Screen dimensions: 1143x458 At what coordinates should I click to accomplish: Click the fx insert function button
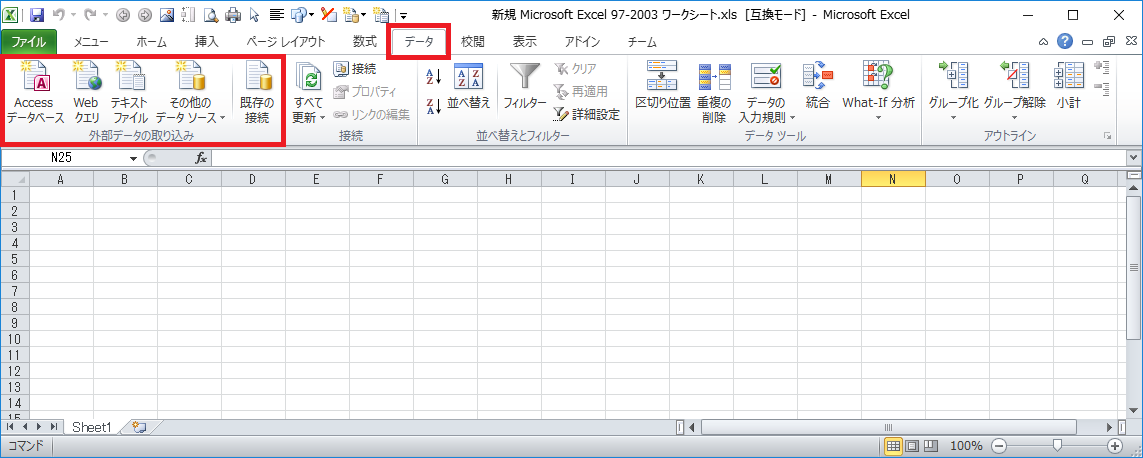pos(201,158)
